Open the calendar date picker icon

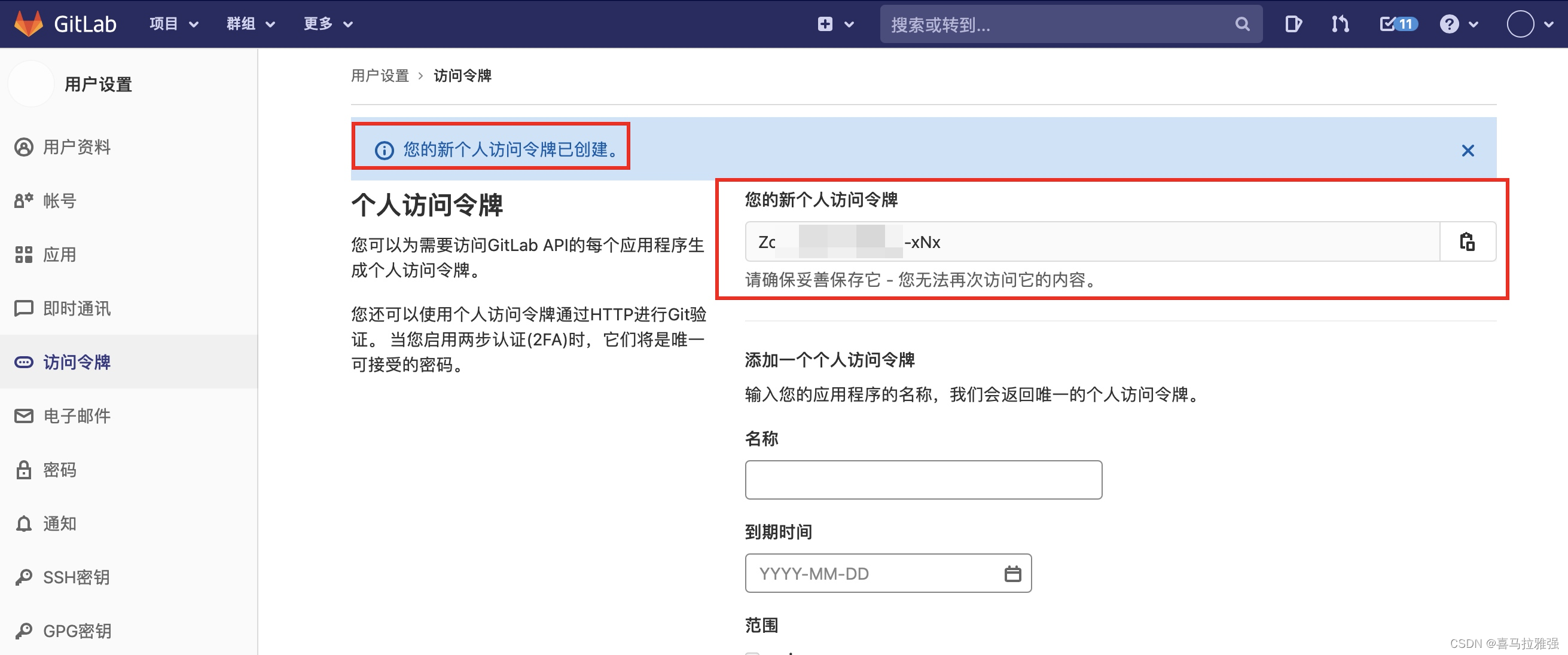(x=1012, y=574)
